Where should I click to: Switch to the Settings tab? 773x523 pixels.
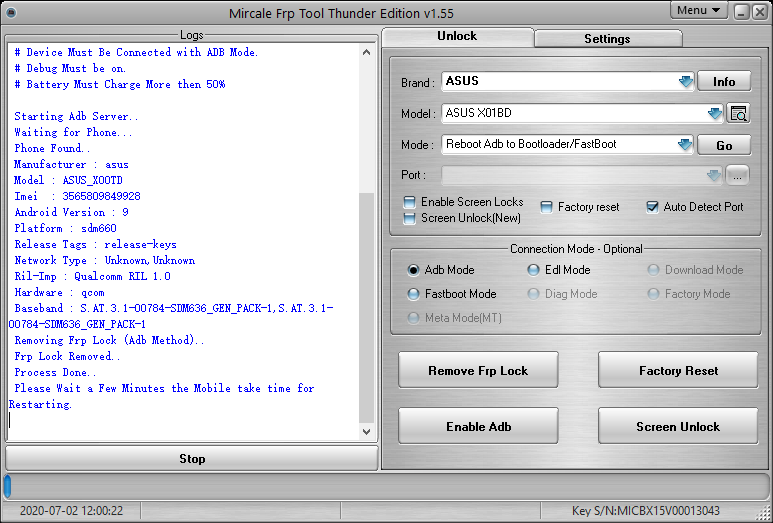pos(607,38)
